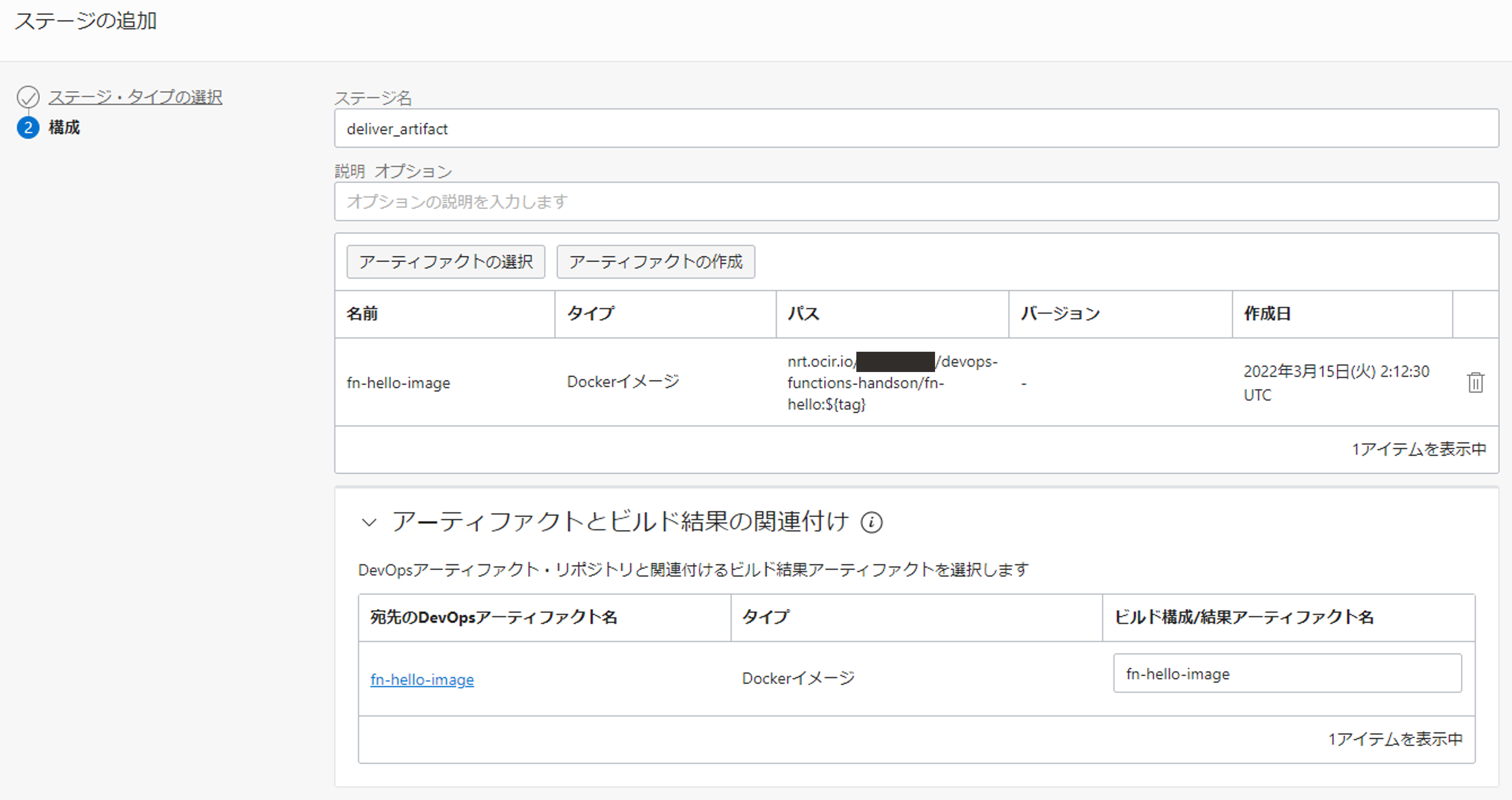The width and height of the screenshot is (1512, 800).
Task: Click the アーティファクトの選択 button
Action: click(445, 262)
